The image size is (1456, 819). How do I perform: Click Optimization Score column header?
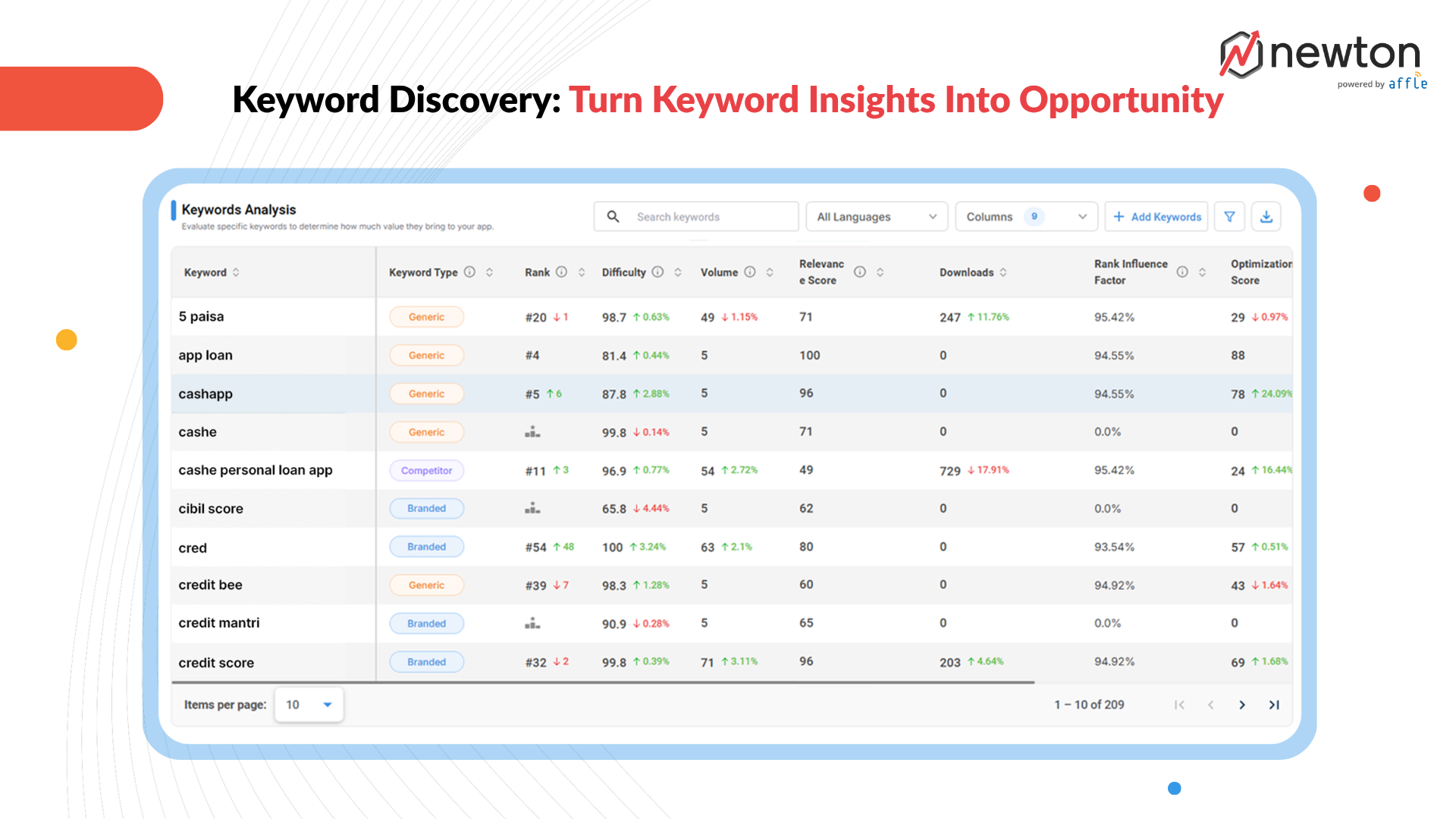(1260, 272)
